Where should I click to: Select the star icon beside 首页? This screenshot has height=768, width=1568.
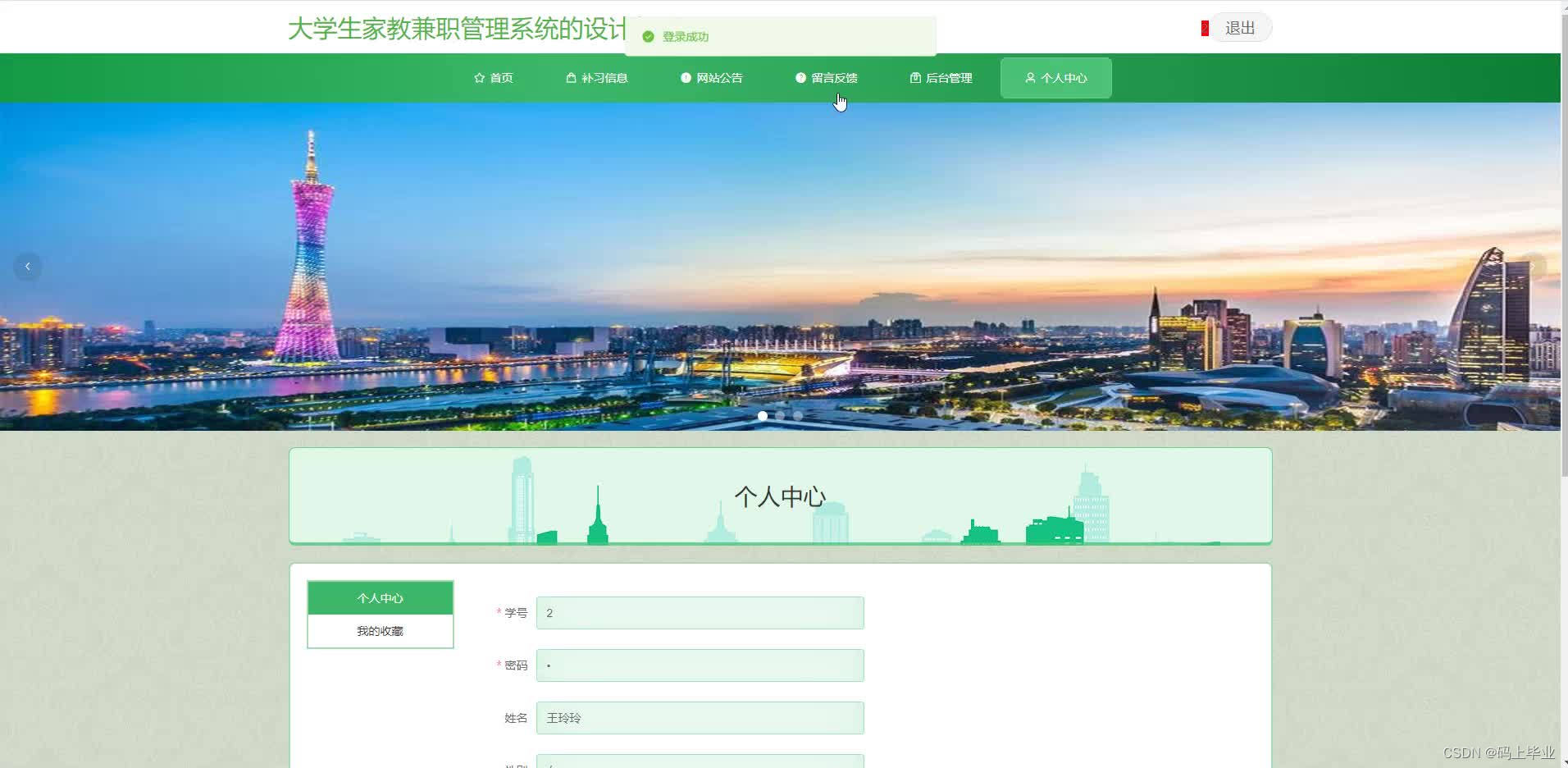(480, 78)
